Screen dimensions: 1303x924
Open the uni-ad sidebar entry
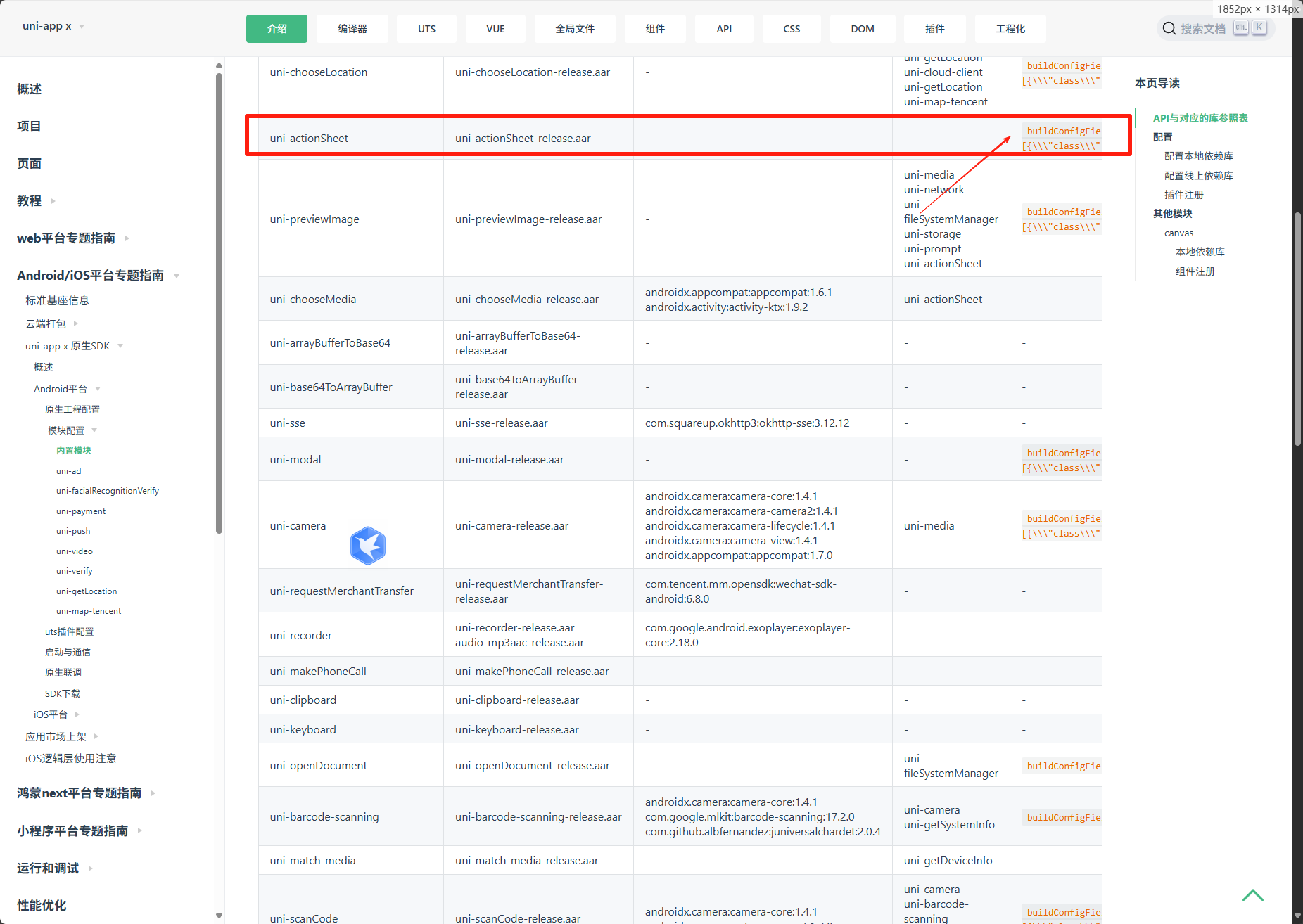tap(69, 471)
